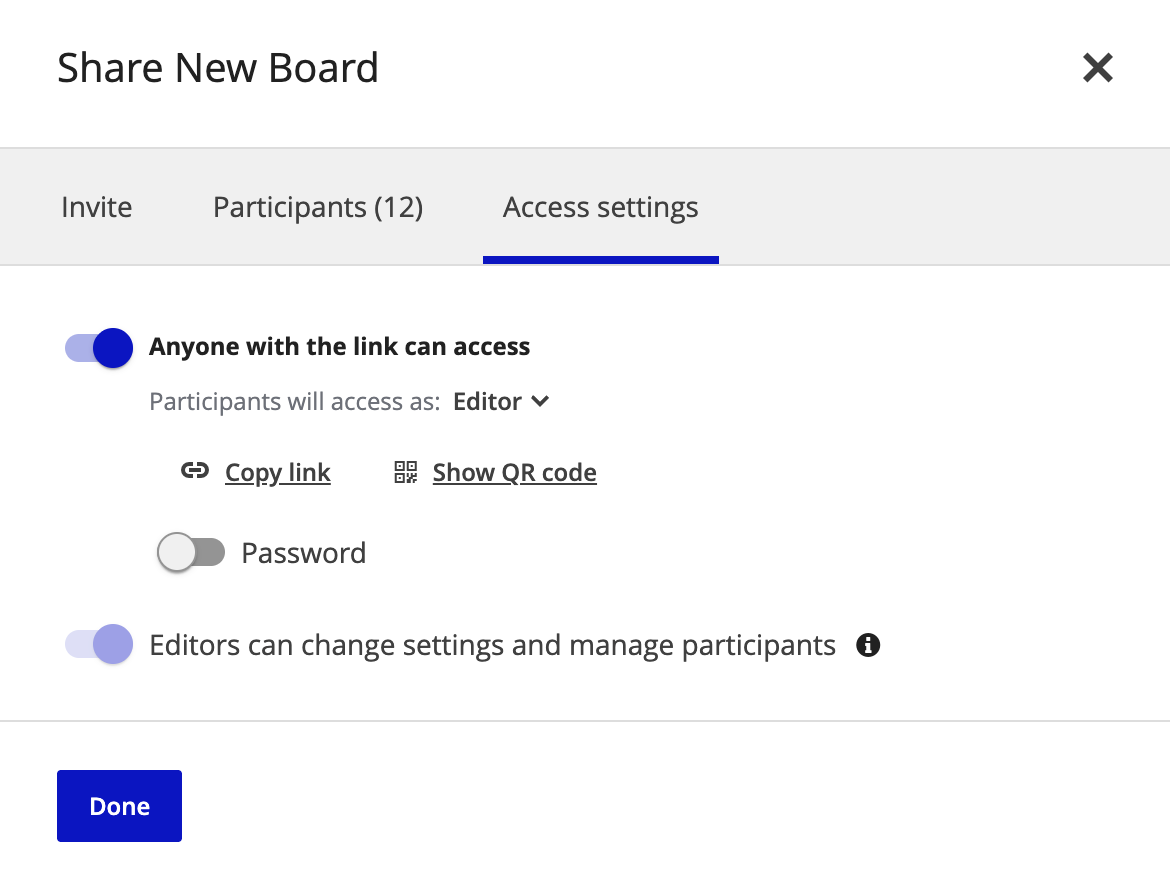Click the X to close Share New Board
Viewport: 1170px width, 880px height.
pyautogui.click(x=1097, y=68)
